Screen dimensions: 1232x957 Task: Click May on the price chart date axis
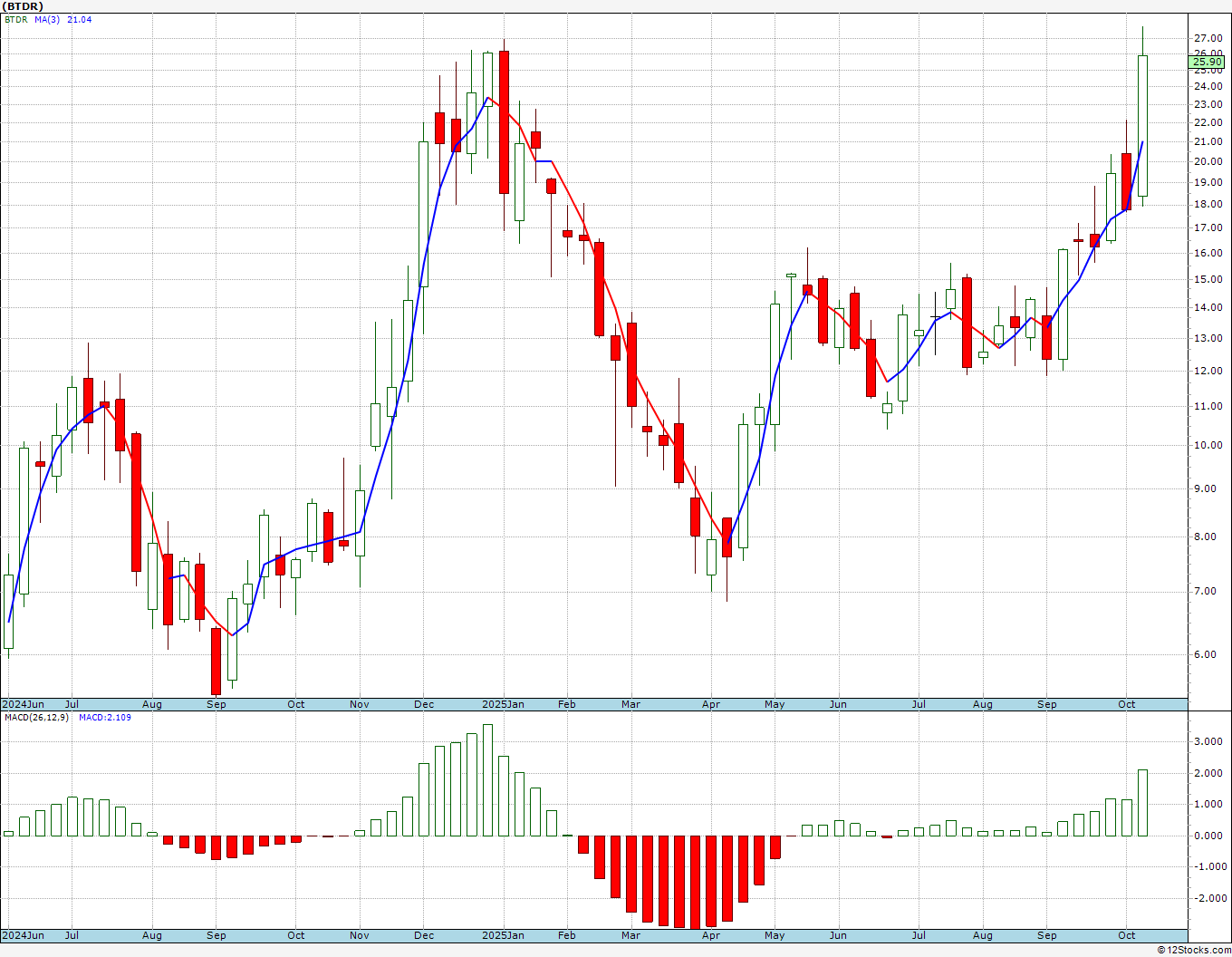click(775, 704)
